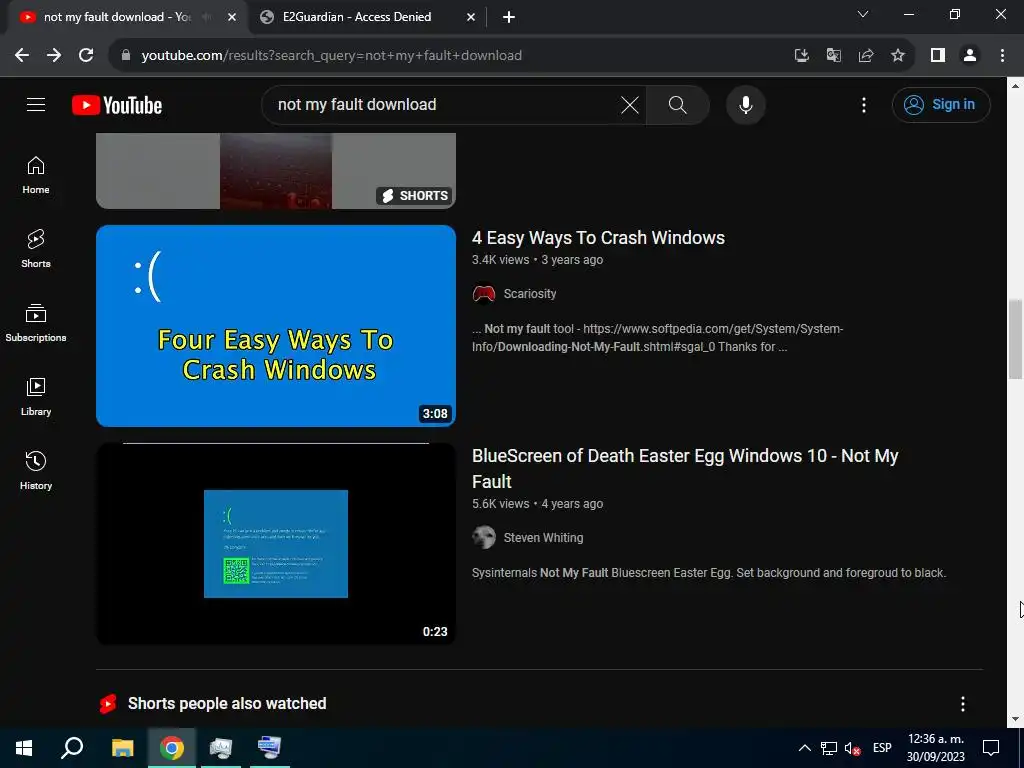Viewport: 1024px width, 768px height.
Task: Click Scariosity channel avatar
Action: coord(484,294)
